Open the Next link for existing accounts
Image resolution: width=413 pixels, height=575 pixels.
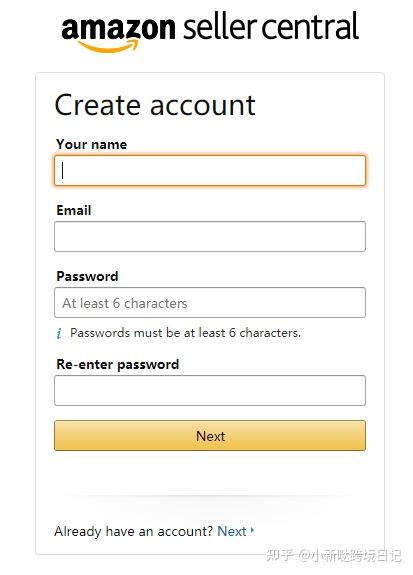coord(232,531)
